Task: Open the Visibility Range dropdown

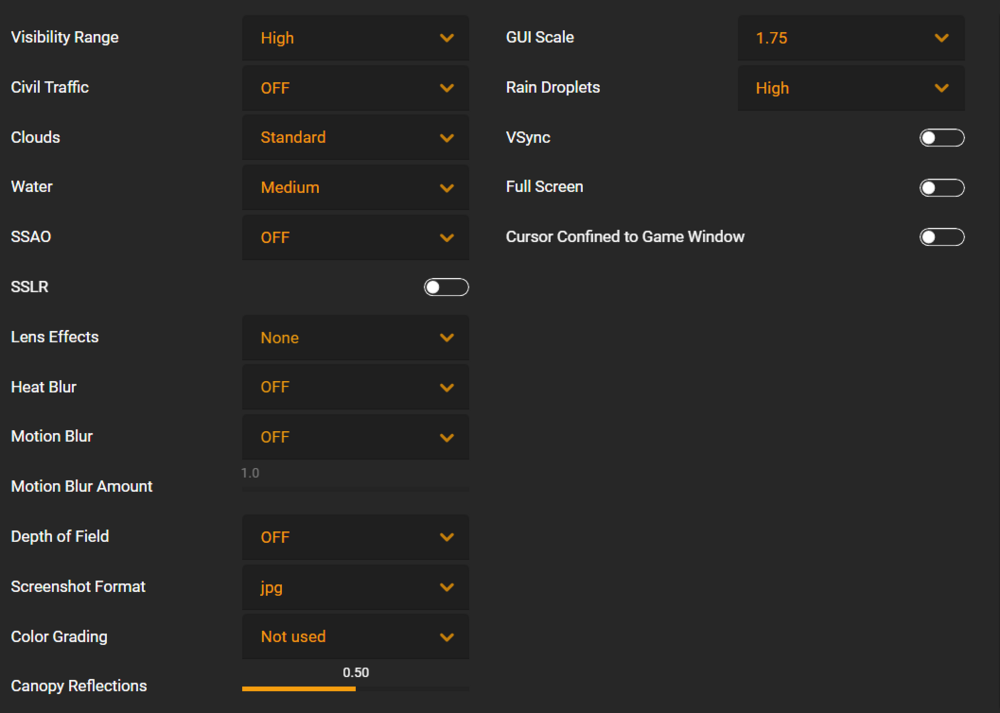Action: point(354,38)
